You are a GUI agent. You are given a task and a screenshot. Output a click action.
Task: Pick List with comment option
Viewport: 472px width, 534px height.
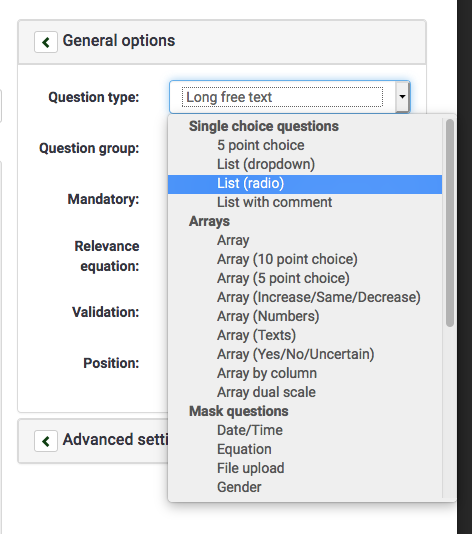tap(274, 202)
